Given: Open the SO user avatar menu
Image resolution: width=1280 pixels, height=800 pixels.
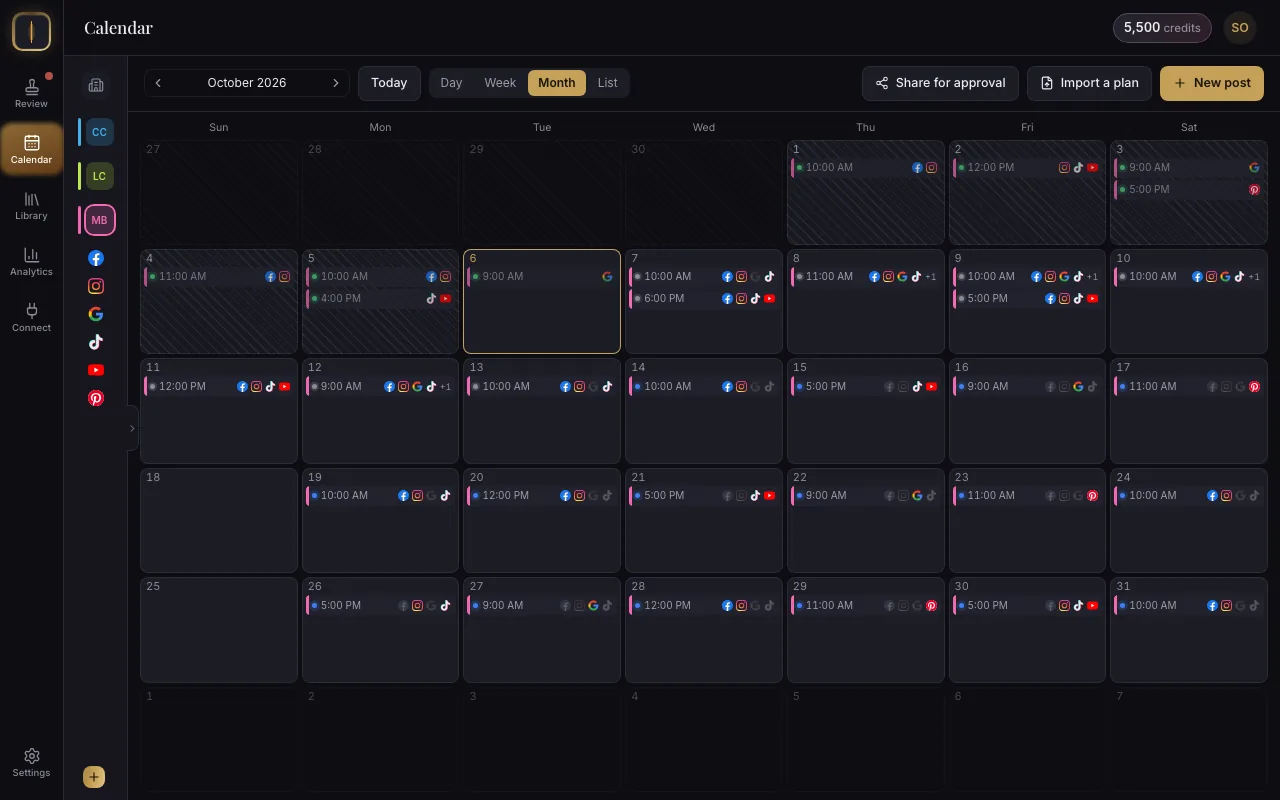Looking at the screenshot, I should coord(1240,28).
